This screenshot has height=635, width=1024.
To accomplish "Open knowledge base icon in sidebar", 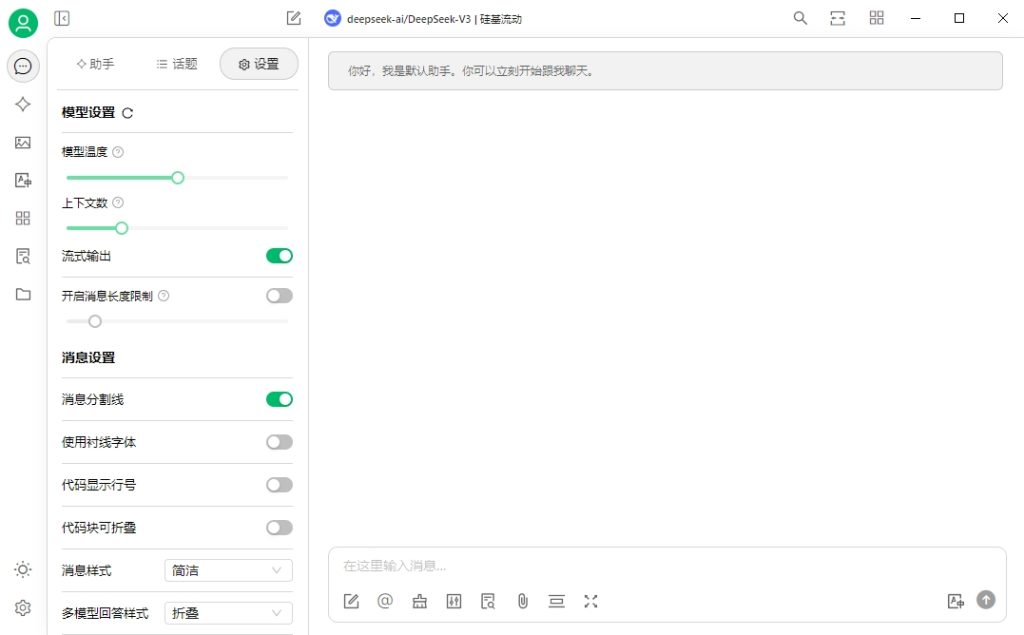I will 23,256.
